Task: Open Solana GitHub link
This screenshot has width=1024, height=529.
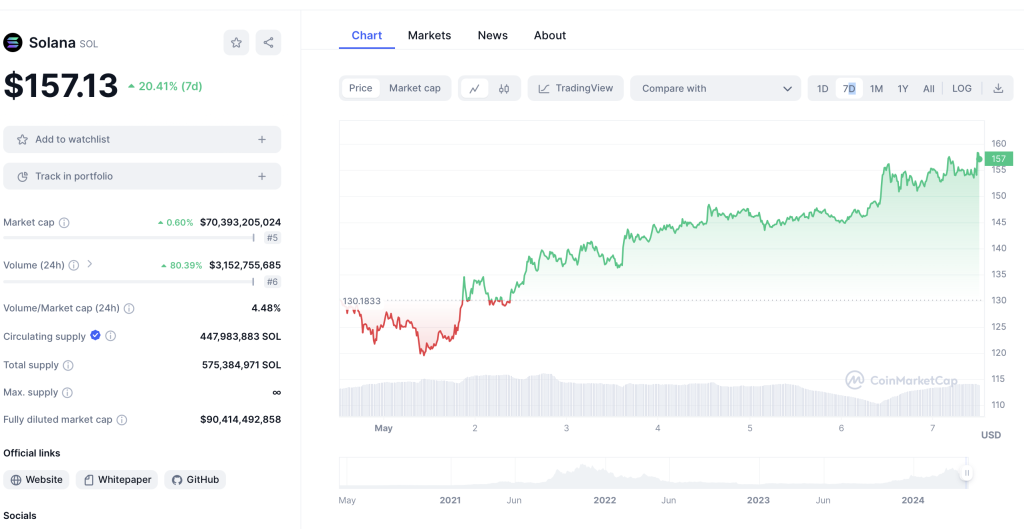Action: (x=195, y=480)
